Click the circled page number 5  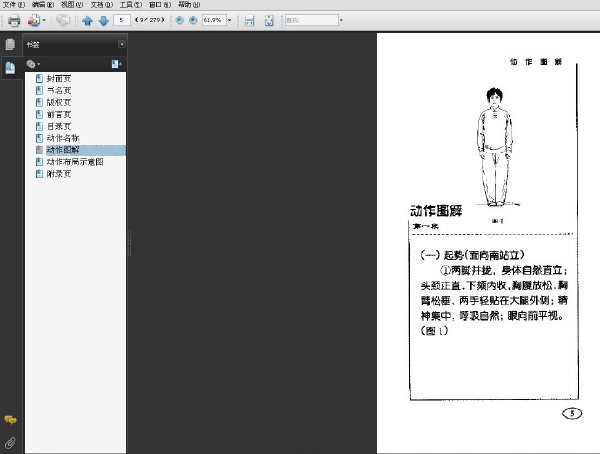[572, 413]
